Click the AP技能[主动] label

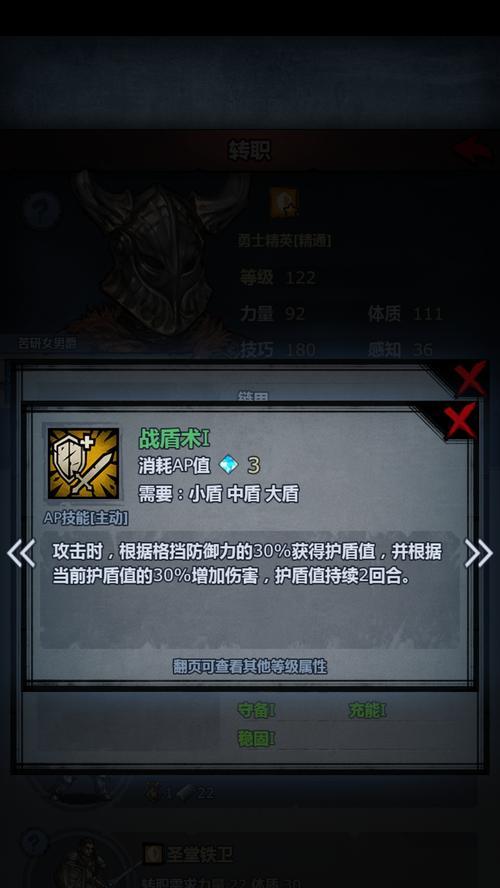tap(86, 518)
